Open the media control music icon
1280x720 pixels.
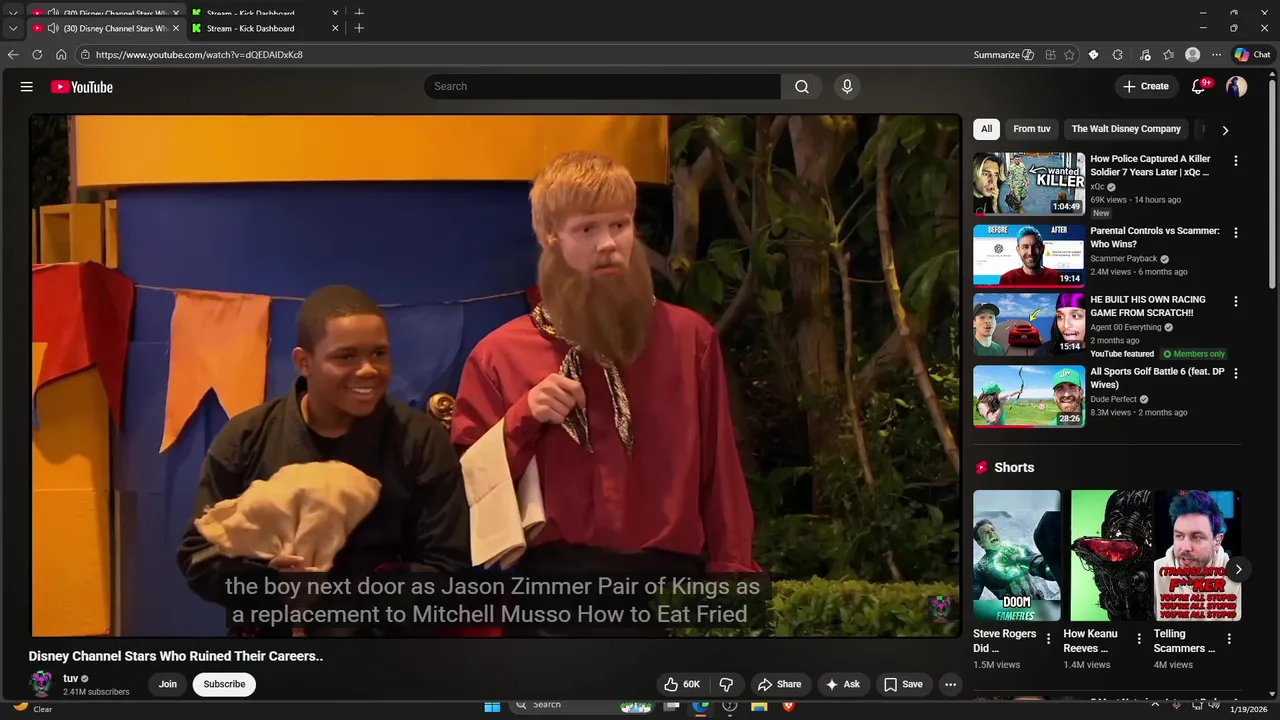point(1145,55)
